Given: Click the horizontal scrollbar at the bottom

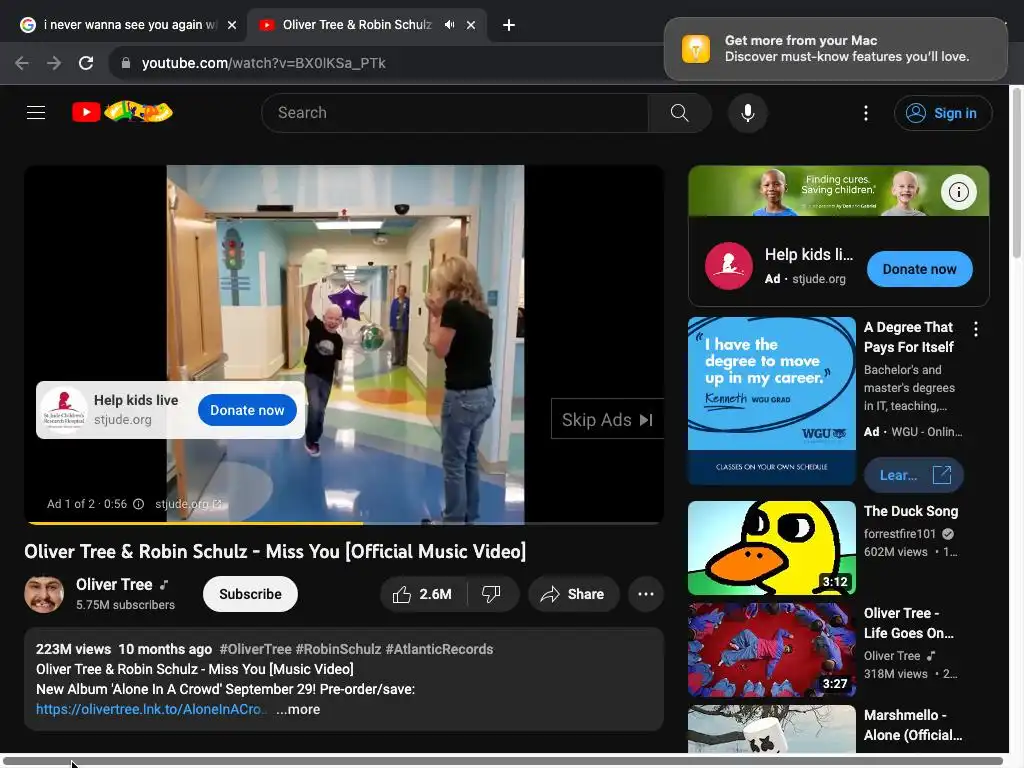Looking at the screenshot, I should [503, 761].
